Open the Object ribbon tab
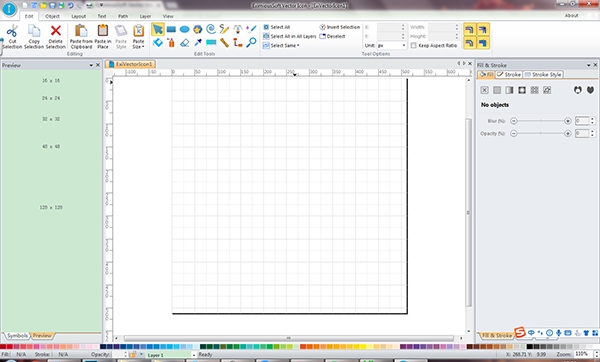This screenshot has height=362, width=600. pyautogui.click(x=52, y=16)
